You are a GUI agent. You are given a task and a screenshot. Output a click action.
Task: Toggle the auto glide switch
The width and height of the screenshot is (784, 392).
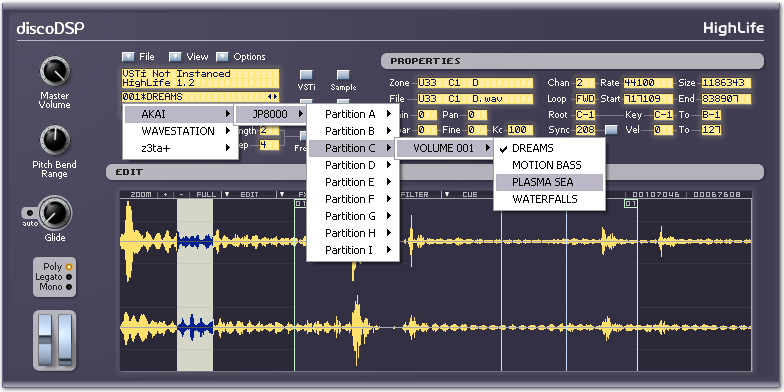[x=29, y=214]
